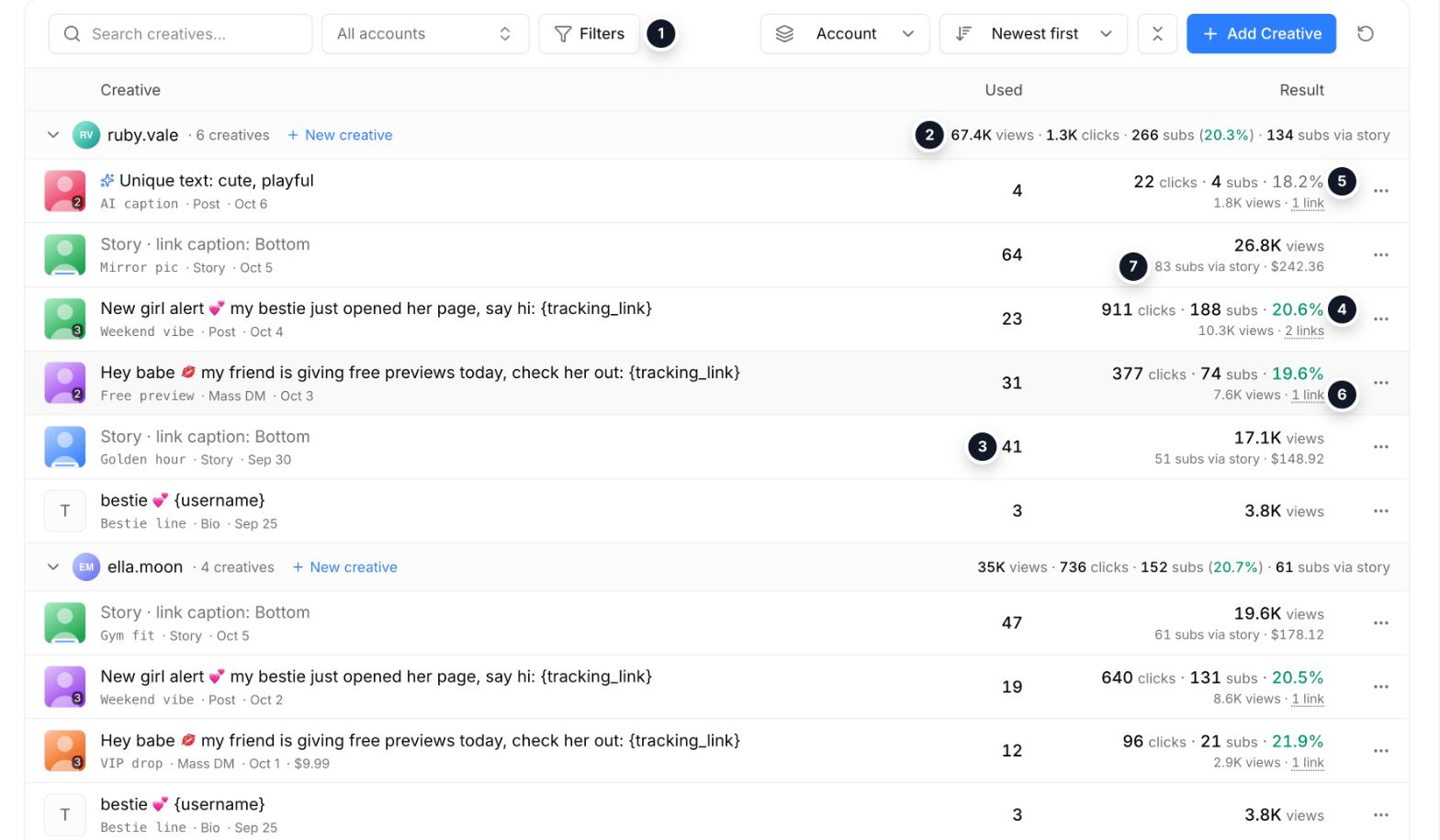Image resolution: width=1440 pixels, height=840 pixels.
Task: Click the refresh icon beside Add Creative
Action: point(1366,34)
